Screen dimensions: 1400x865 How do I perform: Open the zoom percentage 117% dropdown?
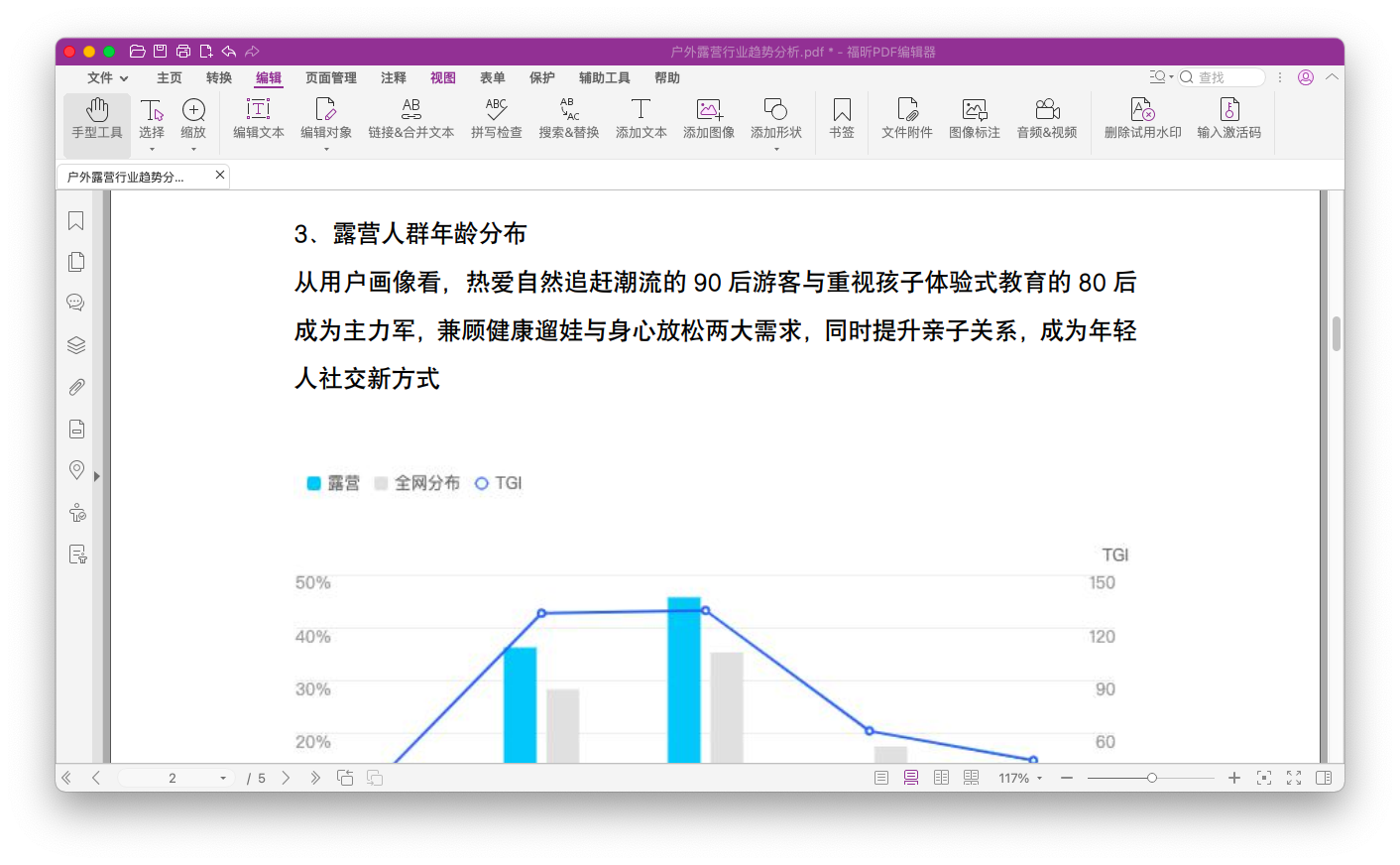click(x=1020, y=779)
